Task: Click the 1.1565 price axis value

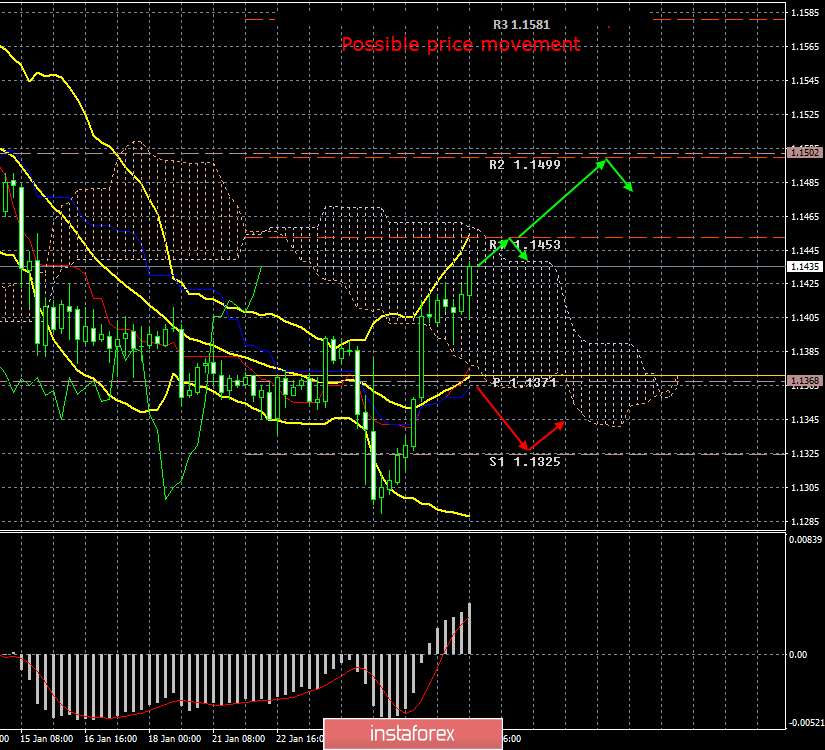Action: point(805,47)
